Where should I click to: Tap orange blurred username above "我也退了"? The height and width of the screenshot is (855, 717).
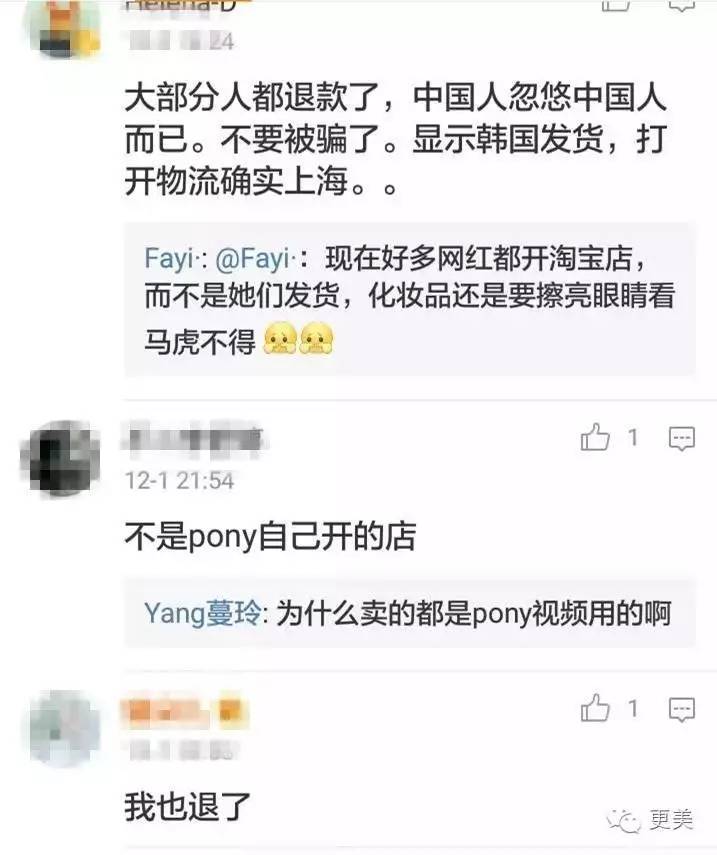click(185, 711)
